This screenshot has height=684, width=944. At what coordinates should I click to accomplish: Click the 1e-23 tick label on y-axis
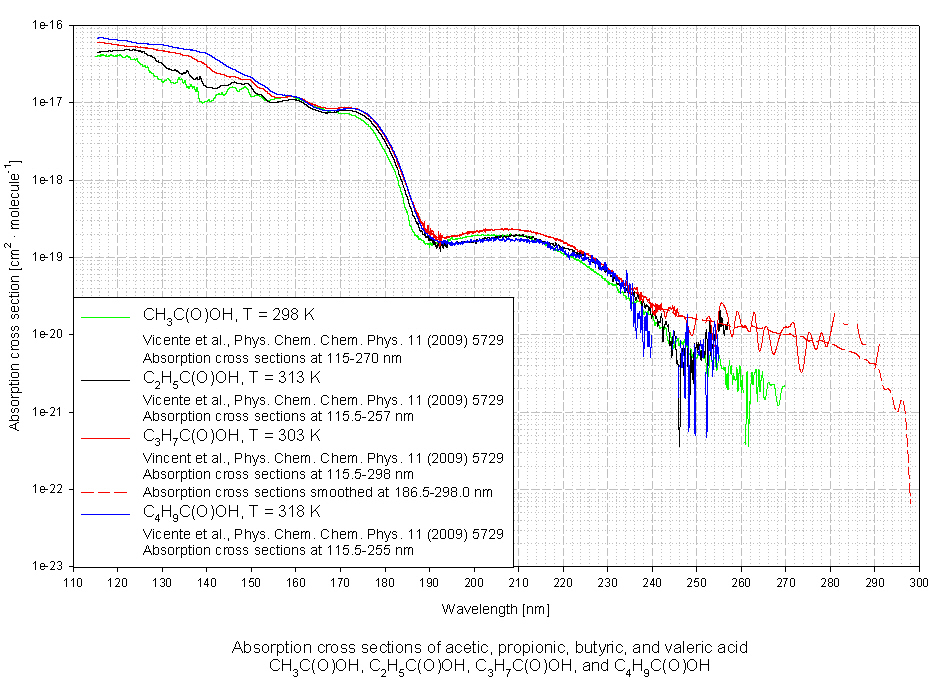(45, 566)
